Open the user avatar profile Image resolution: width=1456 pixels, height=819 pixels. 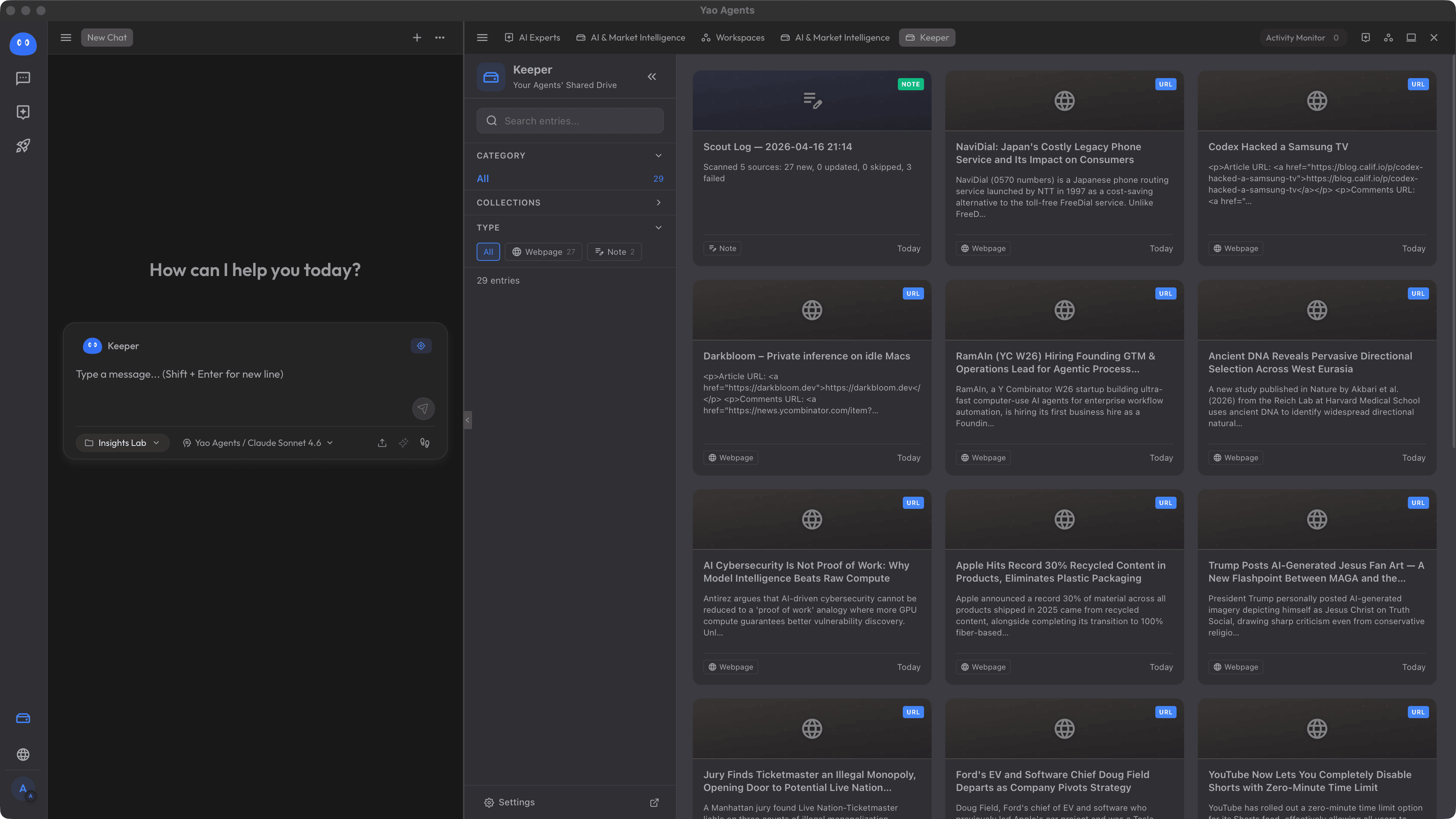(x=23, y=789)
